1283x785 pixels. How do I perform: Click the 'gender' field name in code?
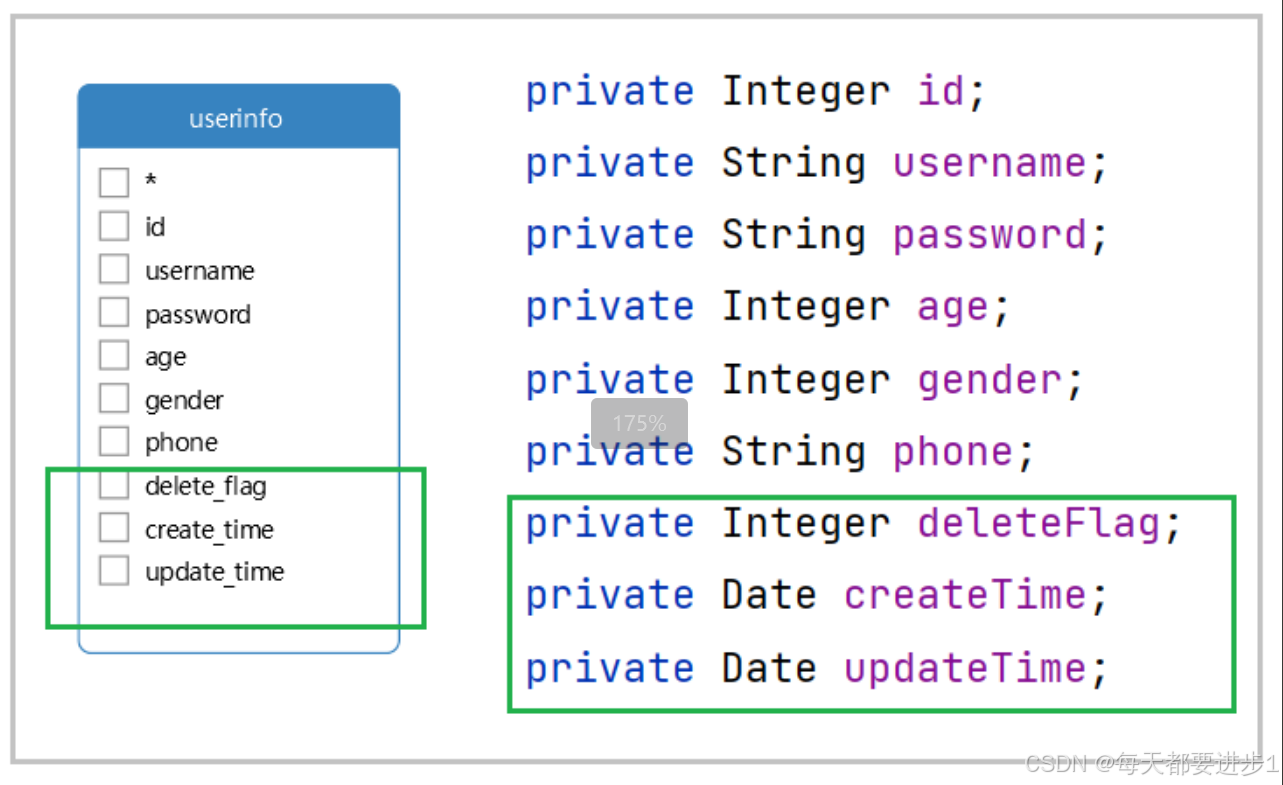tap(990, 380)
